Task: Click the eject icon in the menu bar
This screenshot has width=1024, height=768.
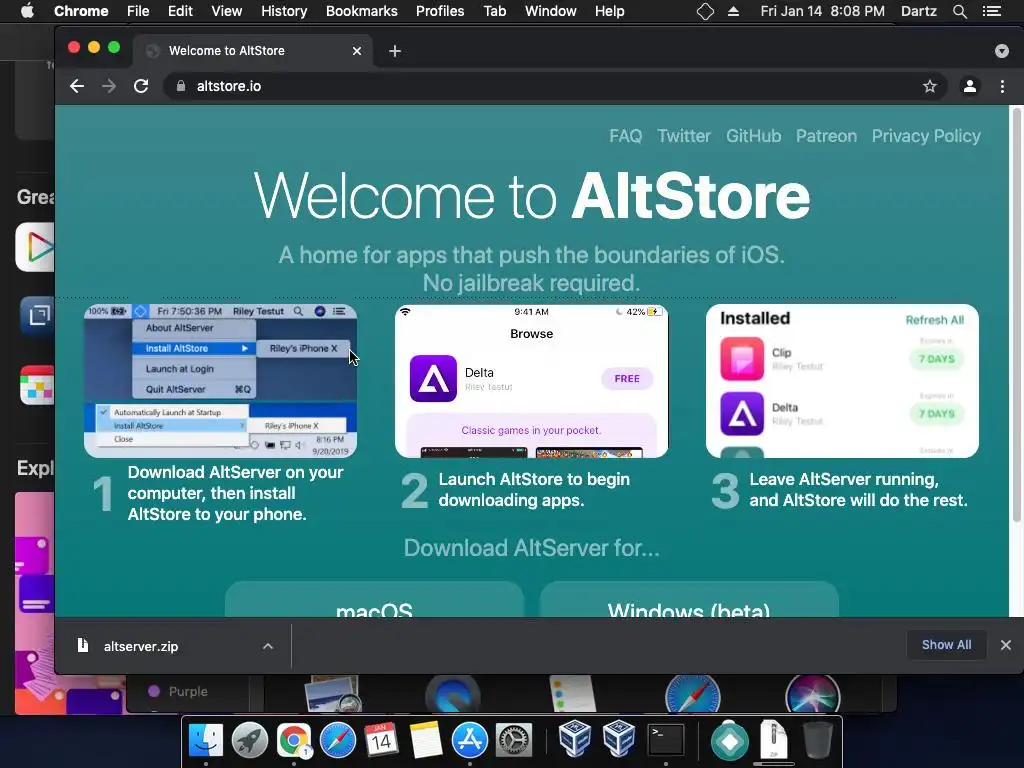Action: 733,11
